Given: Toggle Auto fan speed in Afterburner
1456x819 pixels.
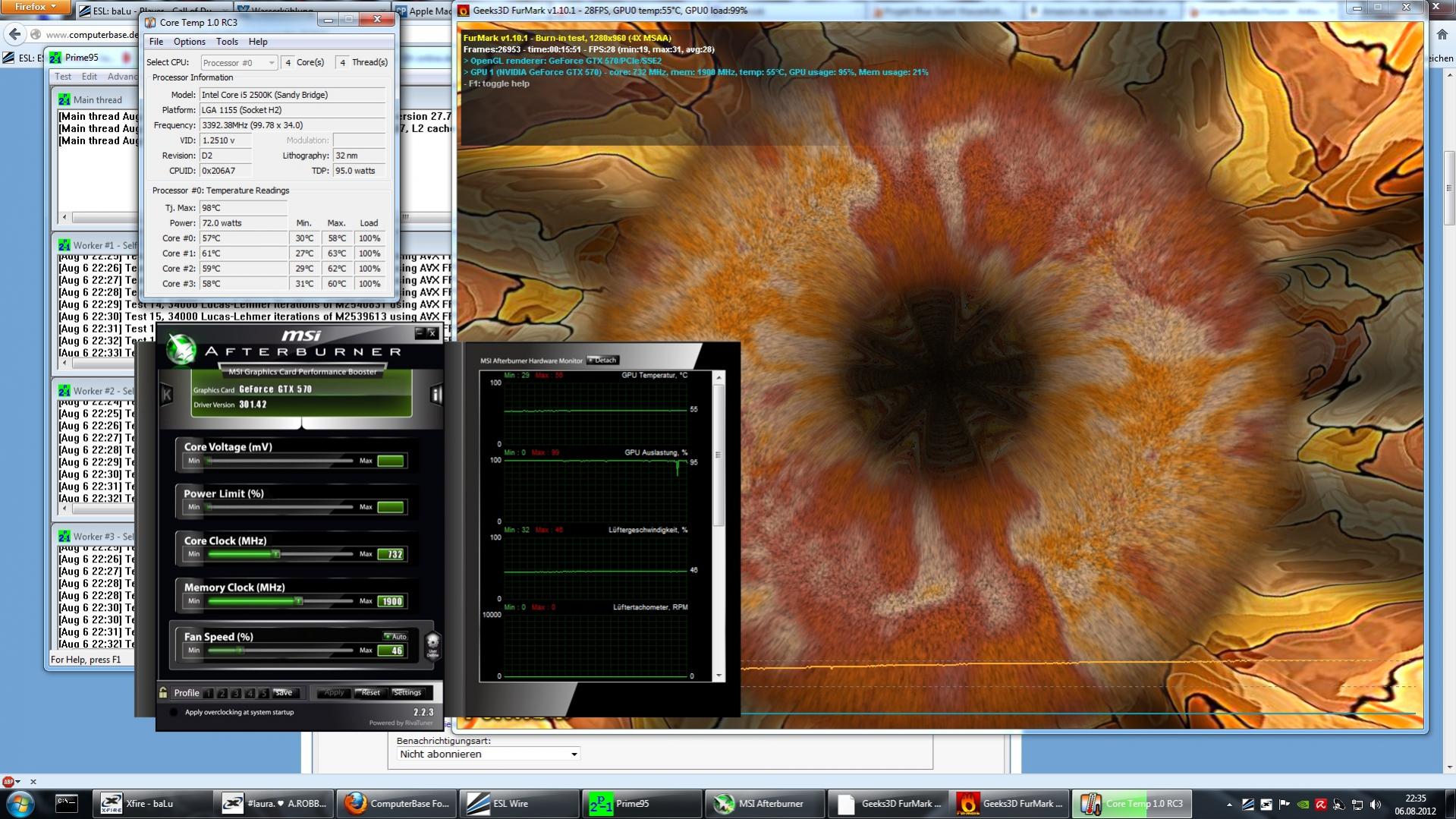Looking at the screenshot, I should tap(395, 636).
